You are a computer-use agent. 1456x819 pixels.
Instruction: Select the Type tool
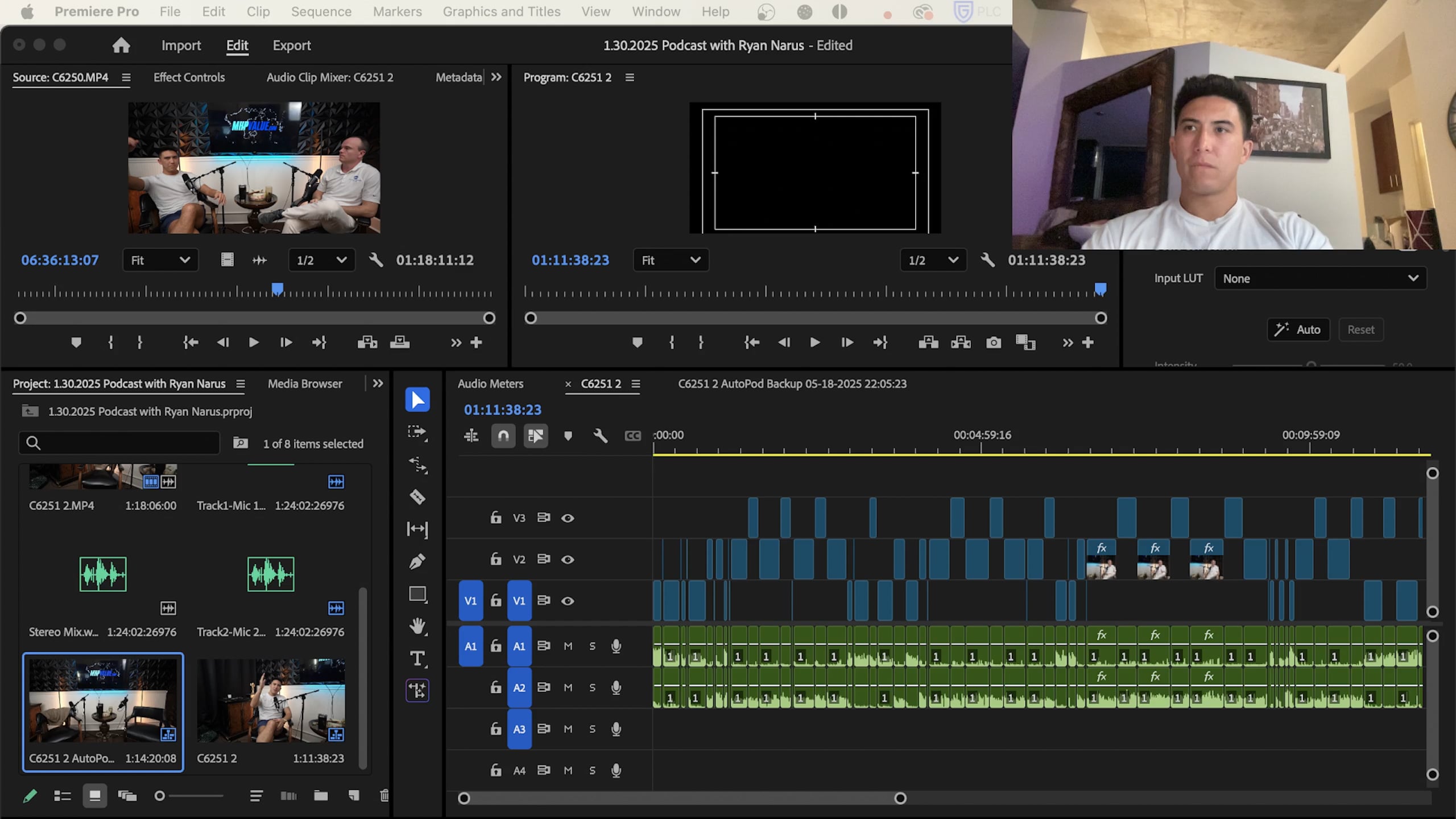tap(417, 659)
